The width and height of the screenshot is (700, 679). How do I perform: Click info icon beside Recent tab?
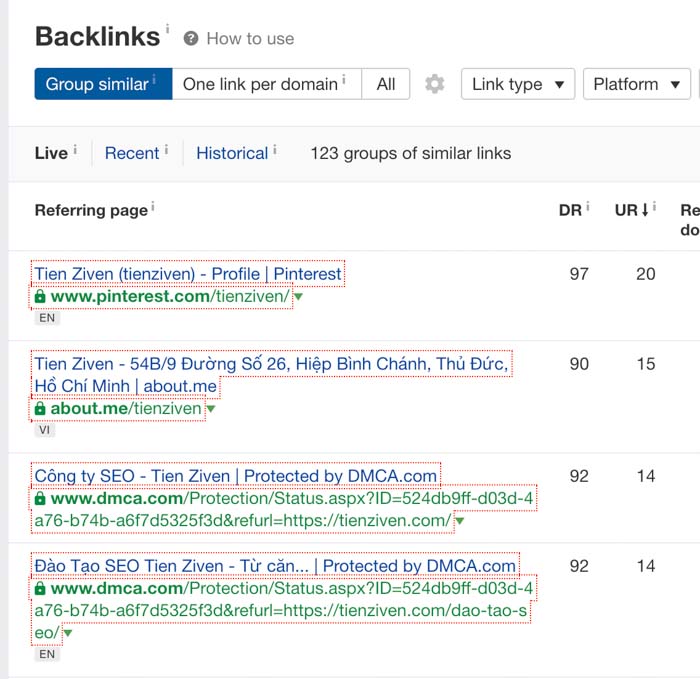[x=166, y=149]
